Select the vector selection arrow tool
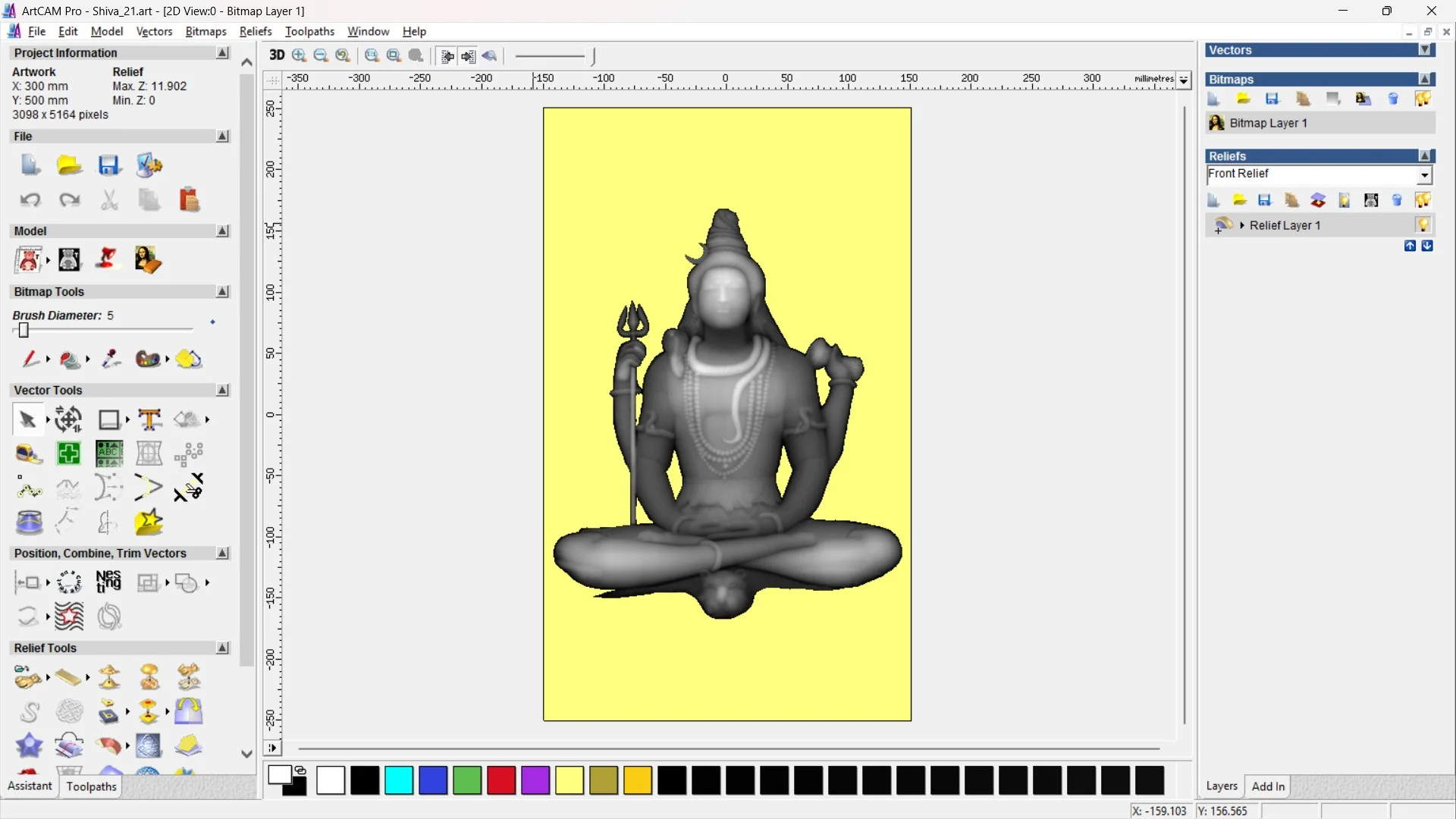Screen dimensions: 1456x819 tap(26, 419)
